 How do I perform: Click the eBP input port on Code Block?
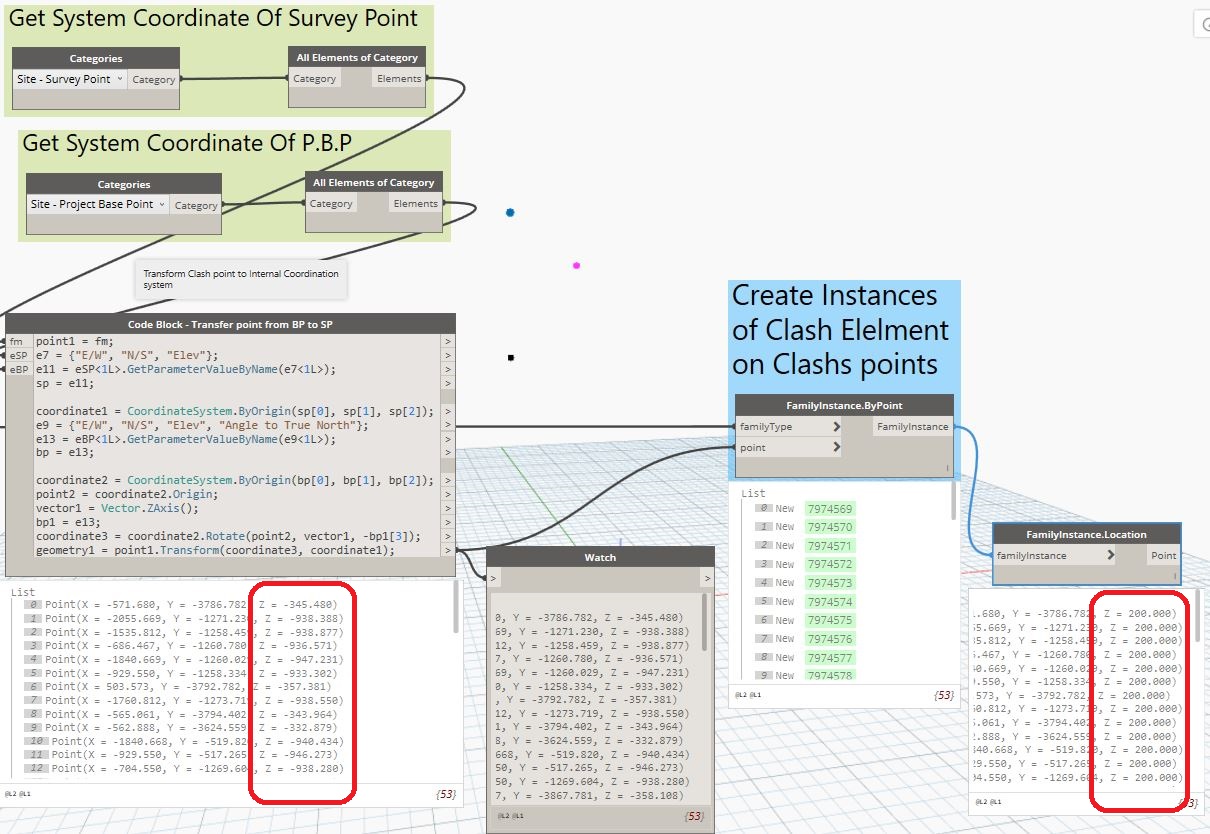18,369
